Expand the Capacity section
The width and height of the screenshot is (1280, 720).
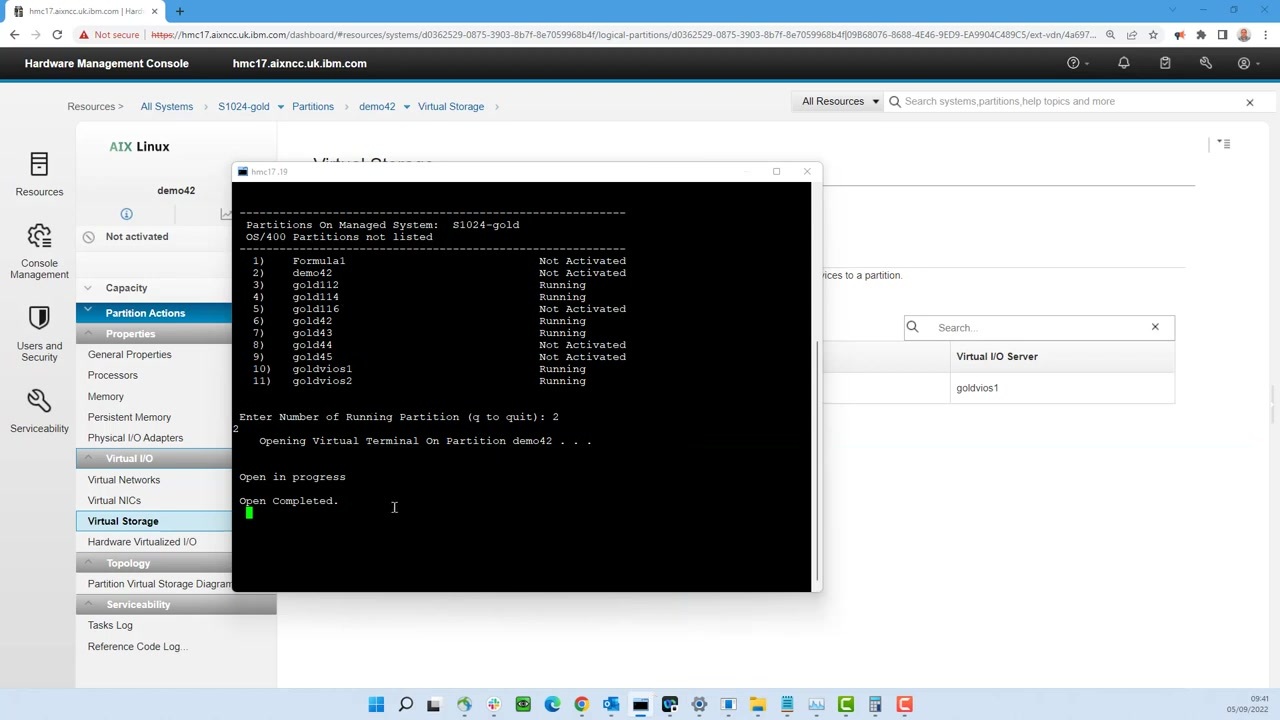[x=88, y=288]
